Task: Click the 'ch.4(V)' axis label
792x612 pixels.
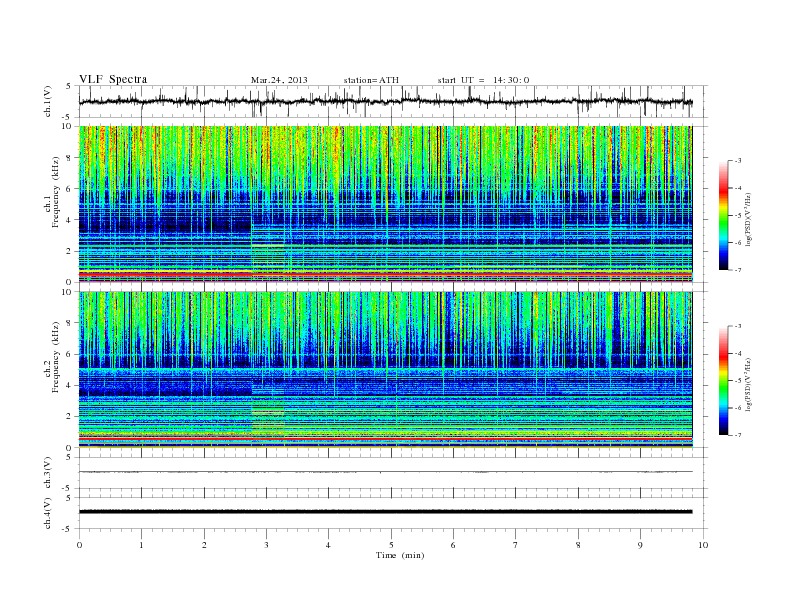Action: tap(48, 513)
